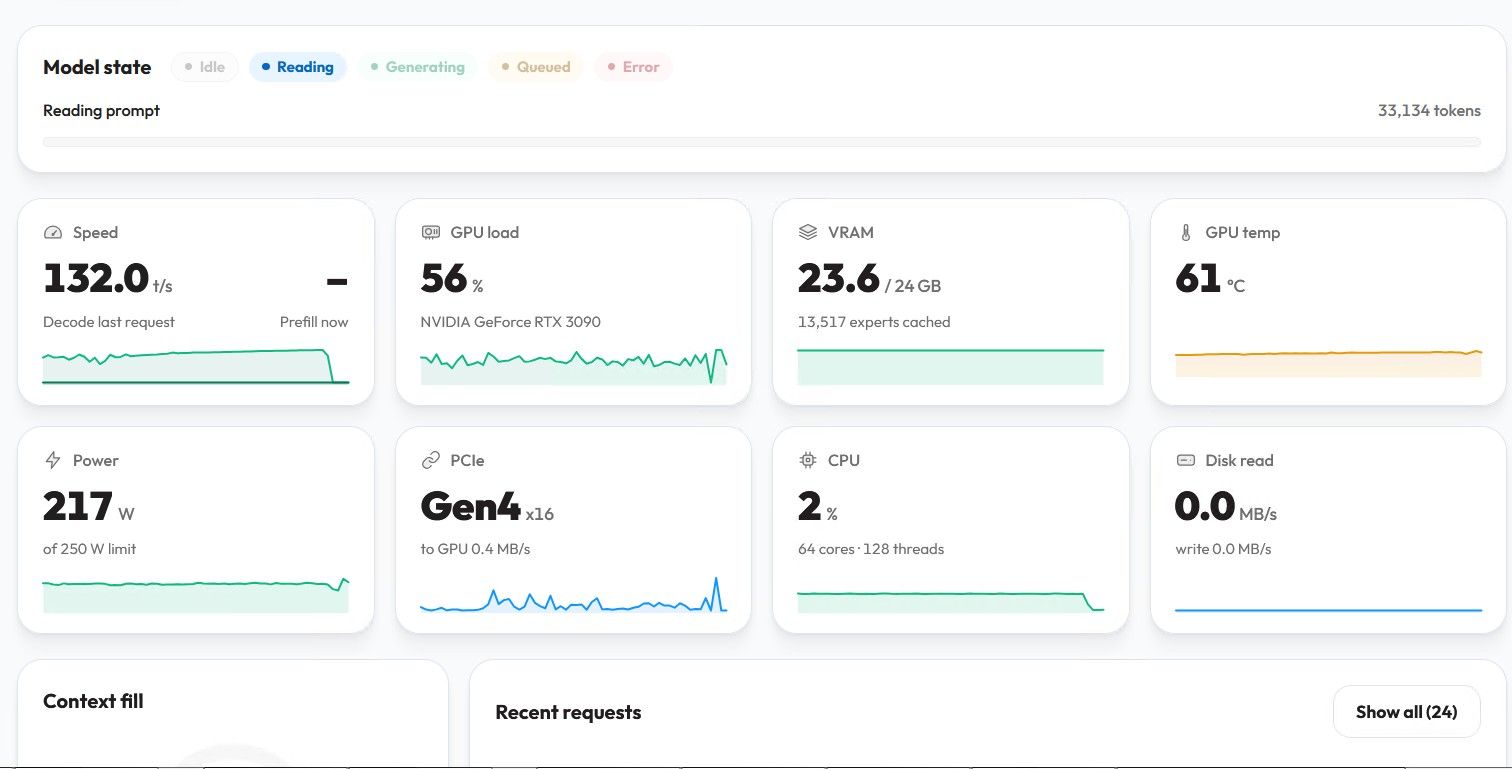Click the Context fill heading
The height and width of the screenshot is (769, 1512).
[x=93, y=701]
